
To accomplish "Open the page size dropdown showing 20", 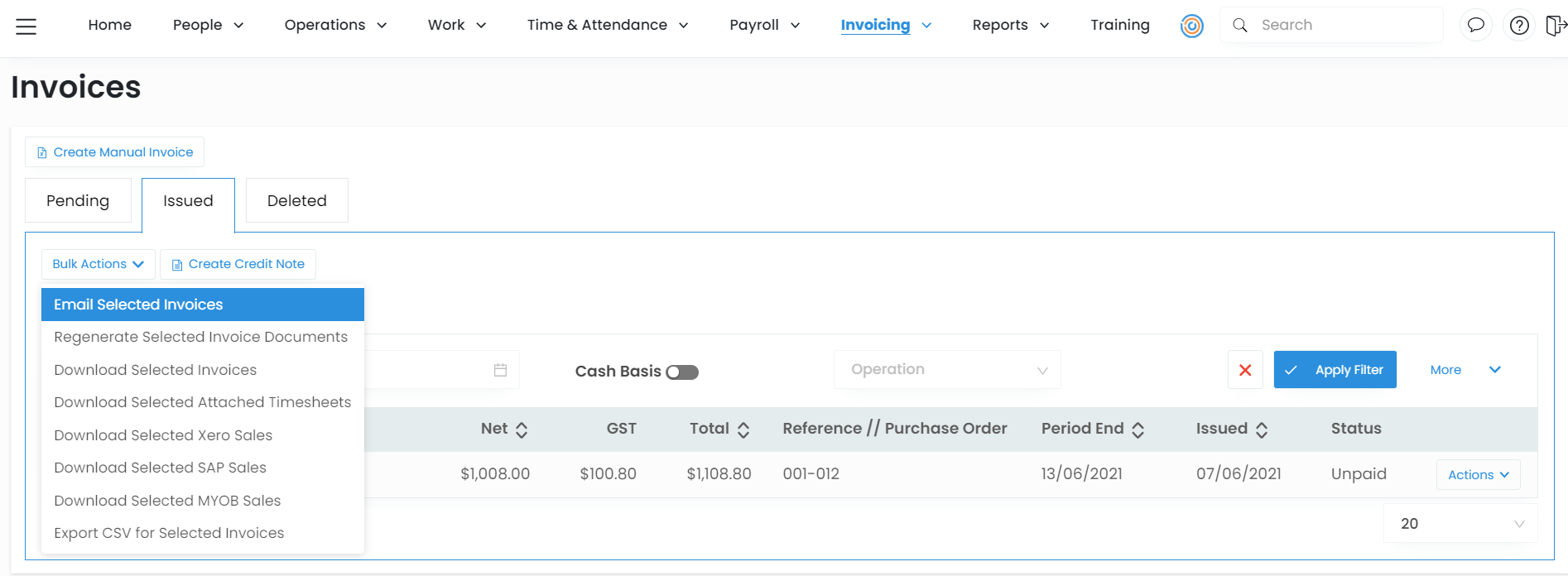I will (1460, 524).
